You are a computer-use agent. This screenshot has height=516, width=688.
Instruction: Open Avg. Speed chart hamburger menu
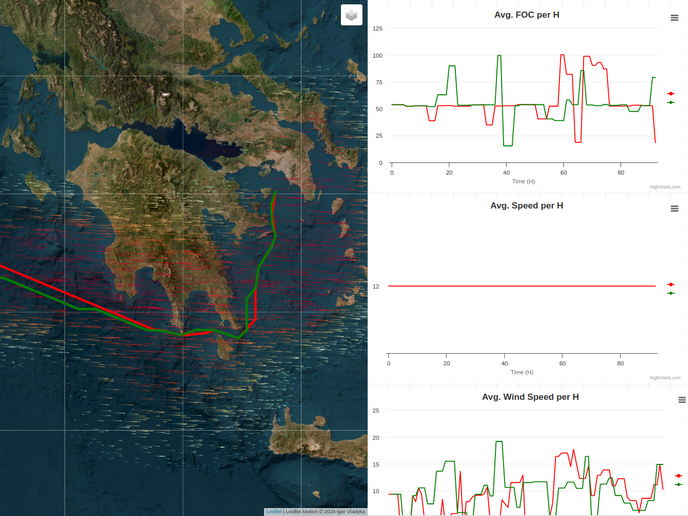674,208
